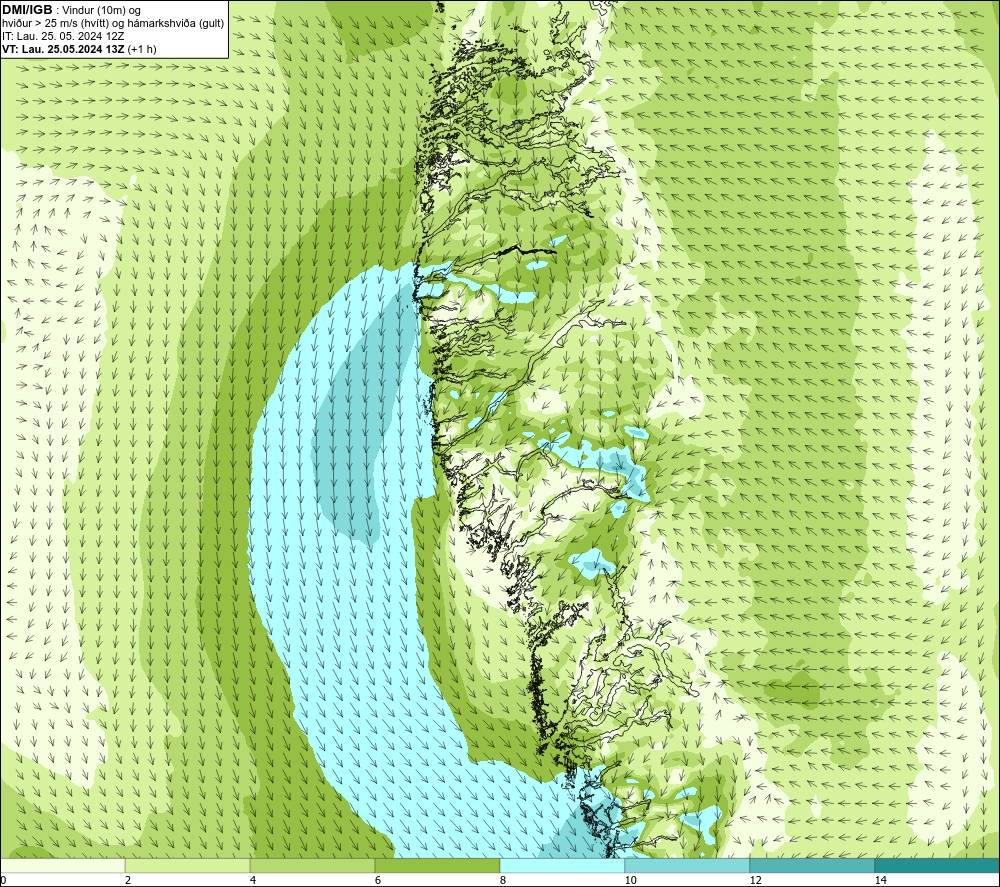Click the 10–12 m/s cyan swatch
The height and width of the screenshot is (887, 1000).
(x=688, y=866)
